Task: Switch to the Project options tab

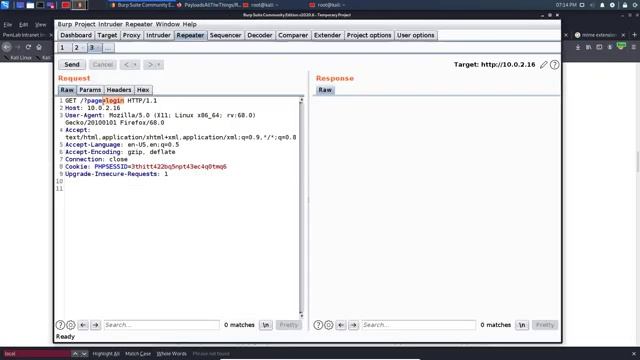Action: coord(369,36)
